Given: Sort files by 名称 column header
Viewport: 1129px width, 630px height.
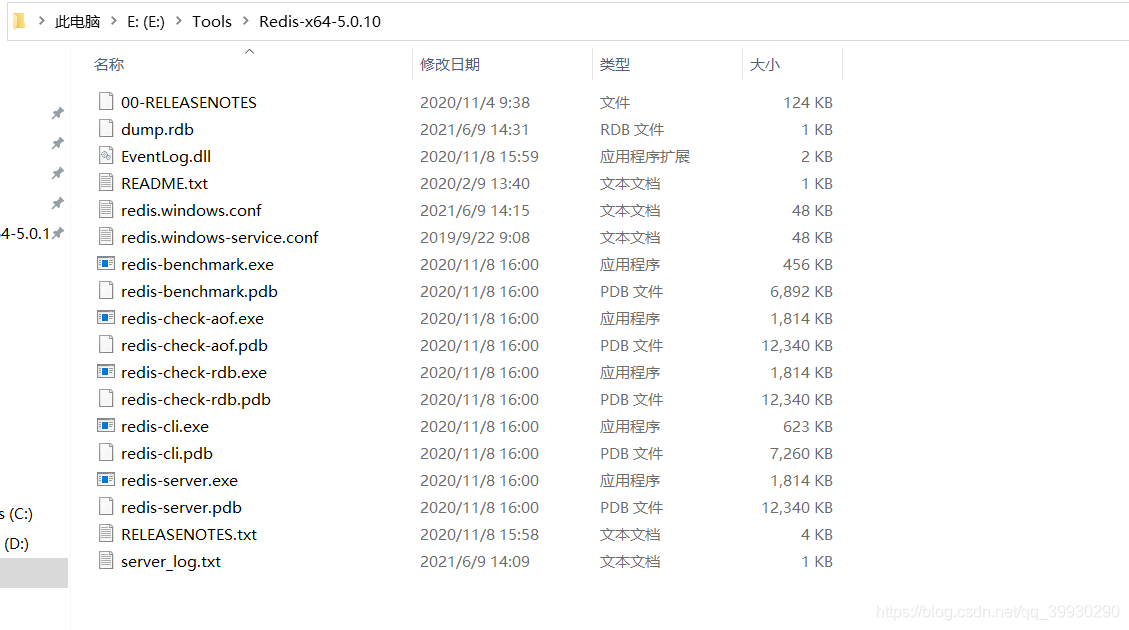Looking at the screenshot, I should point(109,64).
